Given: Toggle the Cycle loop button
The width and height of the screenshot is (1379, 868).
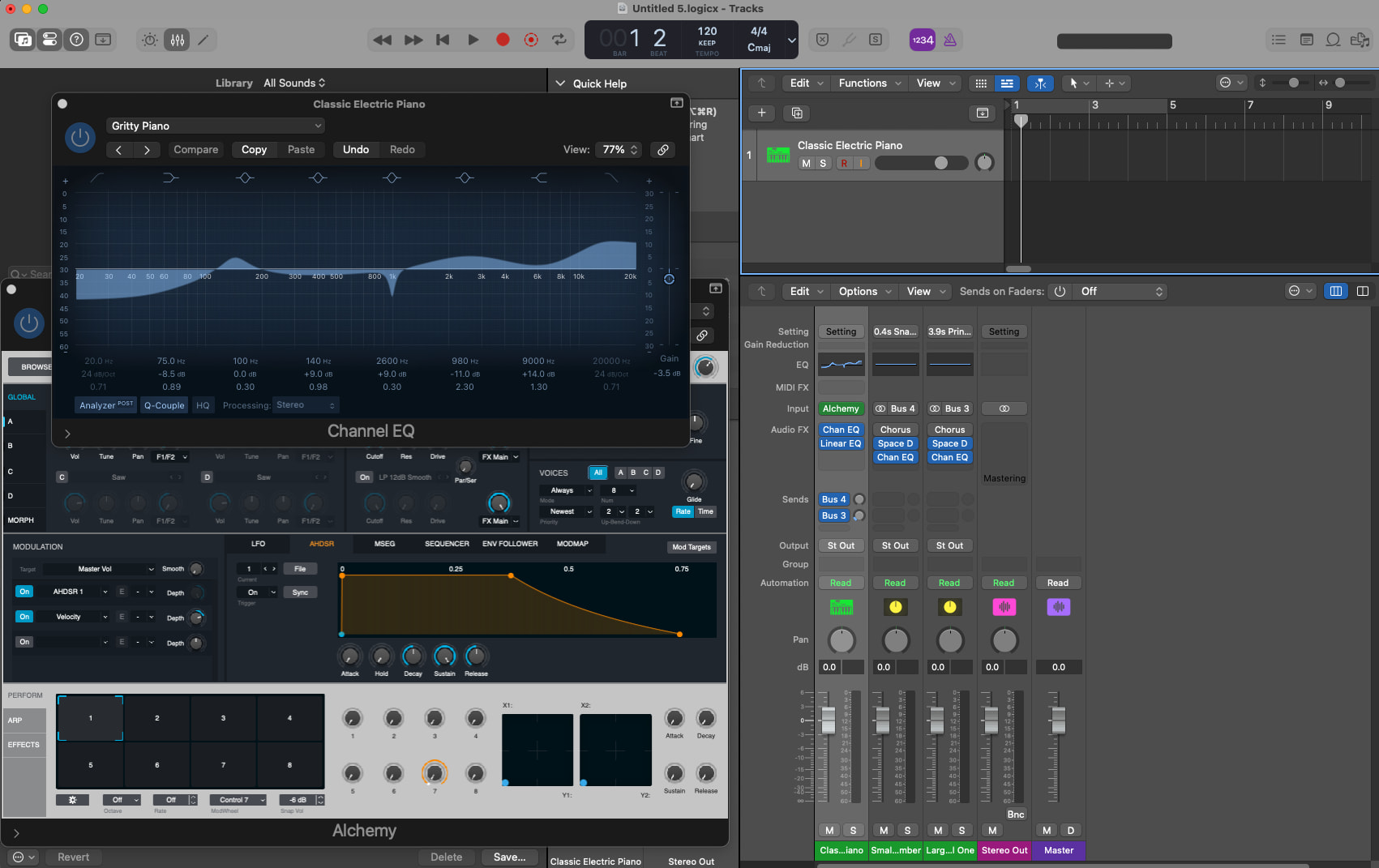Looking at the screenshot, I should pos(559,40).
